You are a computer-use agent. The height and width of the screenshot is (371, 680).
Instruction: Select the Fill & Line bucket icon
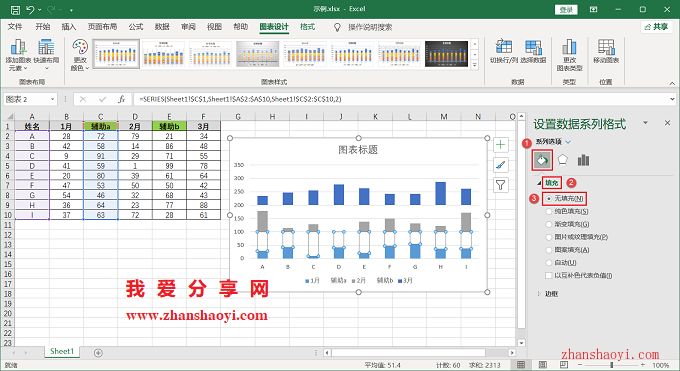pyautogui.click(x=542, y=160)
